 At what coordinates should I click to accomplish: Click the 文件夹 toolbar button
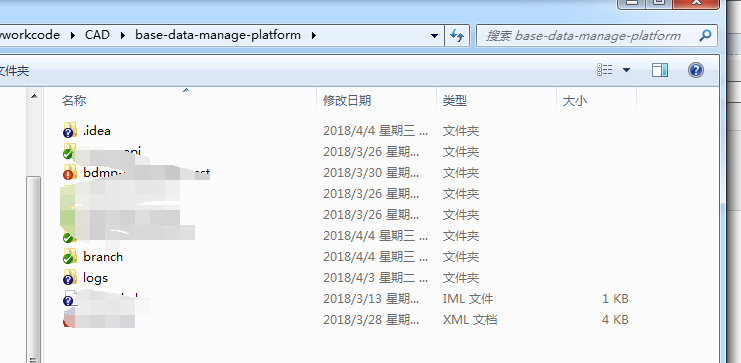coord(14,71)
